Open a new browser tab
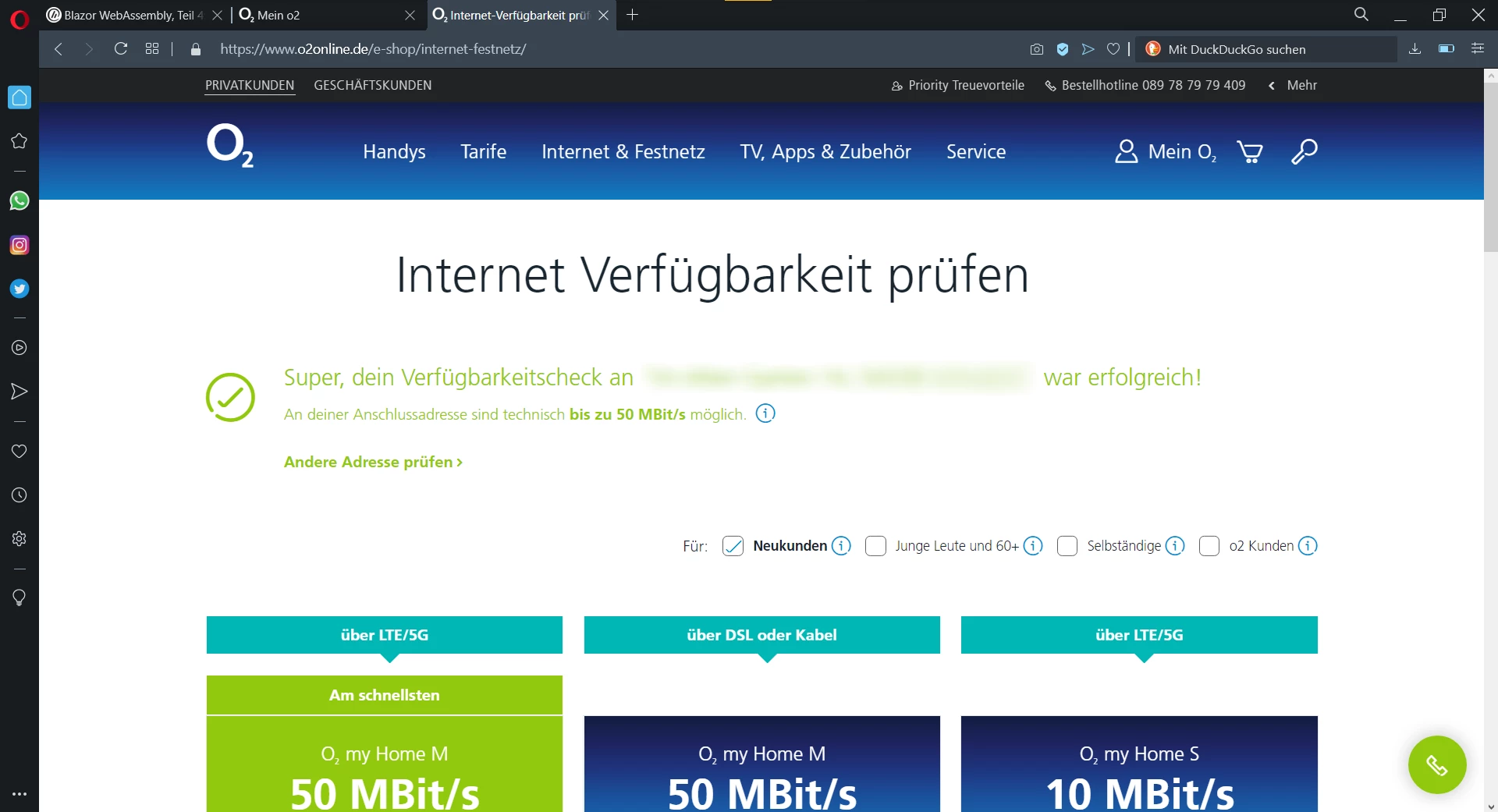The height and width of the screenshot is (812, 1498). [633, 15]
